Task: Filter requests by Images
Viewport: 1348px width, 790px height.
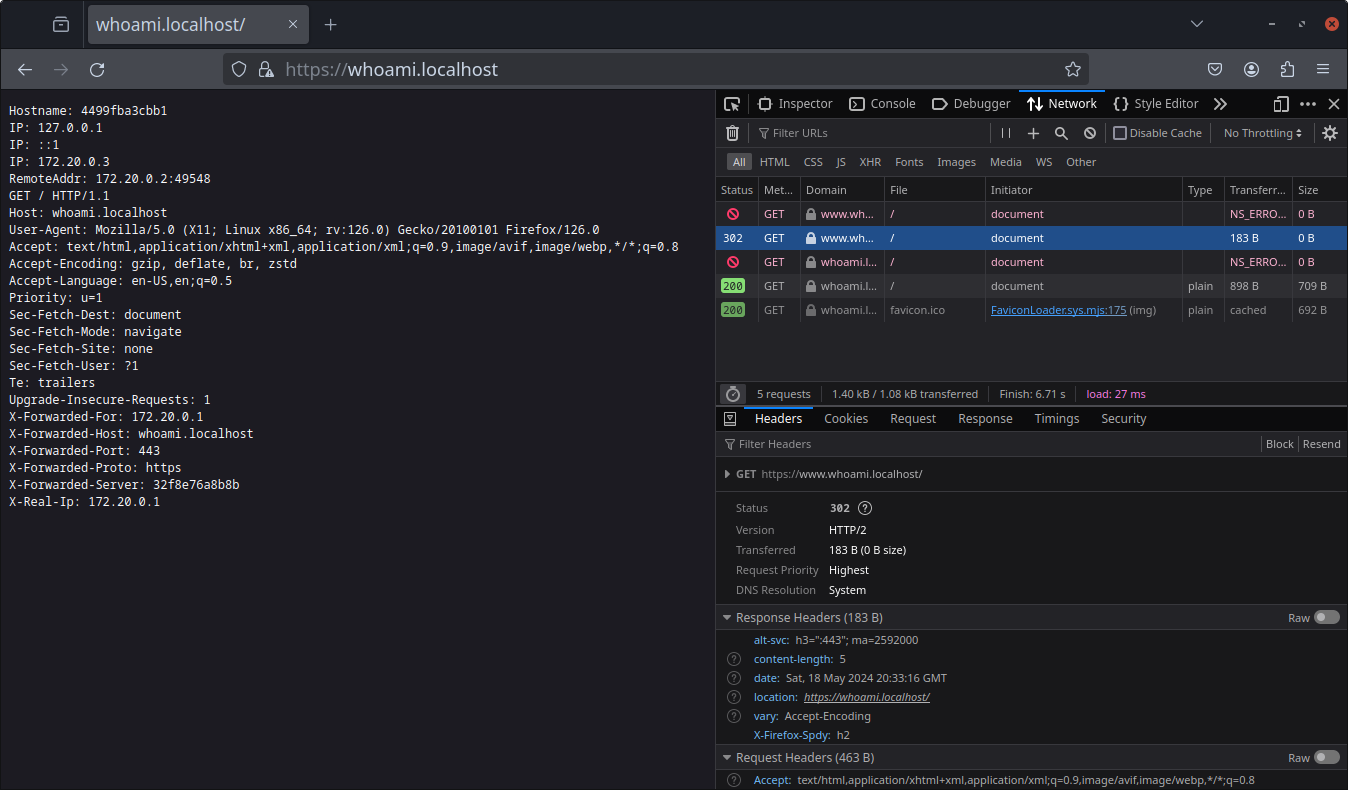Action: [956, 162]
